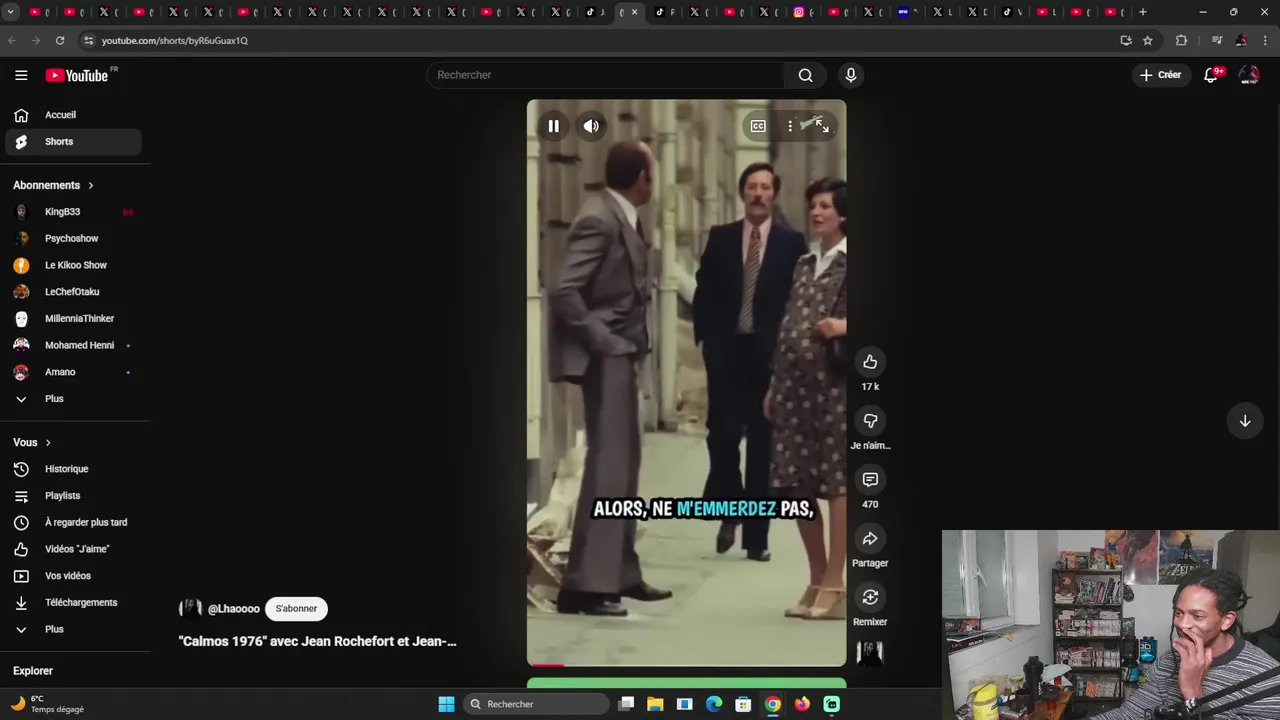The image size is (1280, 720).
Task: Mute the Short's volume
Action: [x=591, y=126]
